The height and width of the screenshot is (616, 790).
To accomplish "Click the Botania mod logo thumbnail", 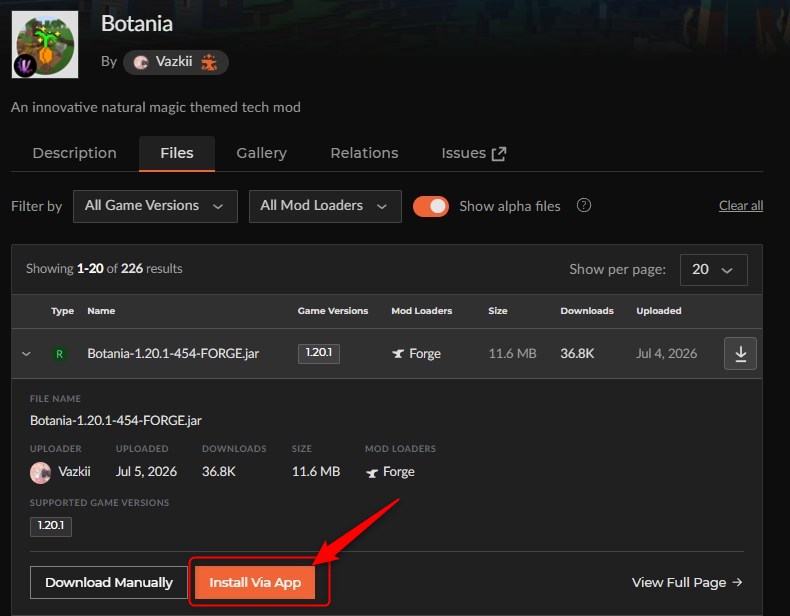I will [45, 45].
